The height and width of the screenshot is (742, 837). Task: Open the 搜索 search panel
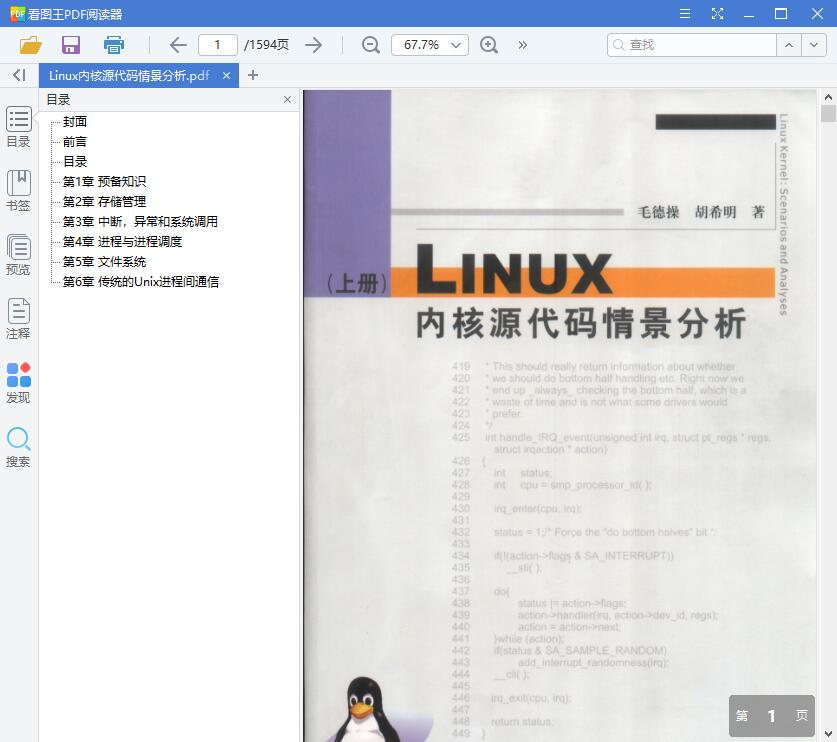coord(19,447)
